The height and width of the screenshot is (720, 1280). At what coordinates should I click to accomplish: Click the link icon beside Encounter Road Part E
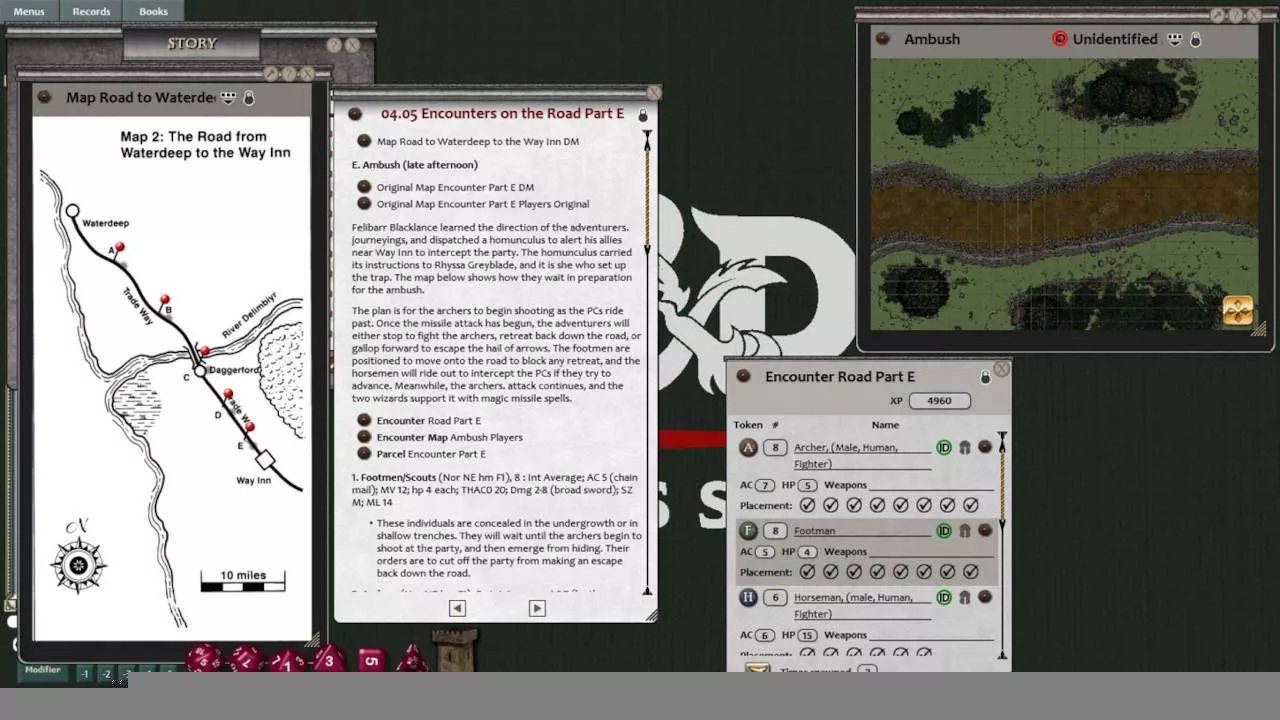[x=743, y=376]
